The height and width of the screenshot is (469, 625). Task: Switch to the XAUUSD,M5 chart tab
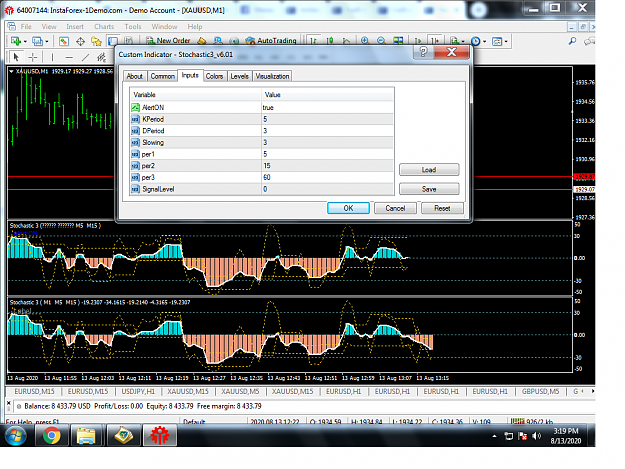pyautogui.click(x=240, y=392)
